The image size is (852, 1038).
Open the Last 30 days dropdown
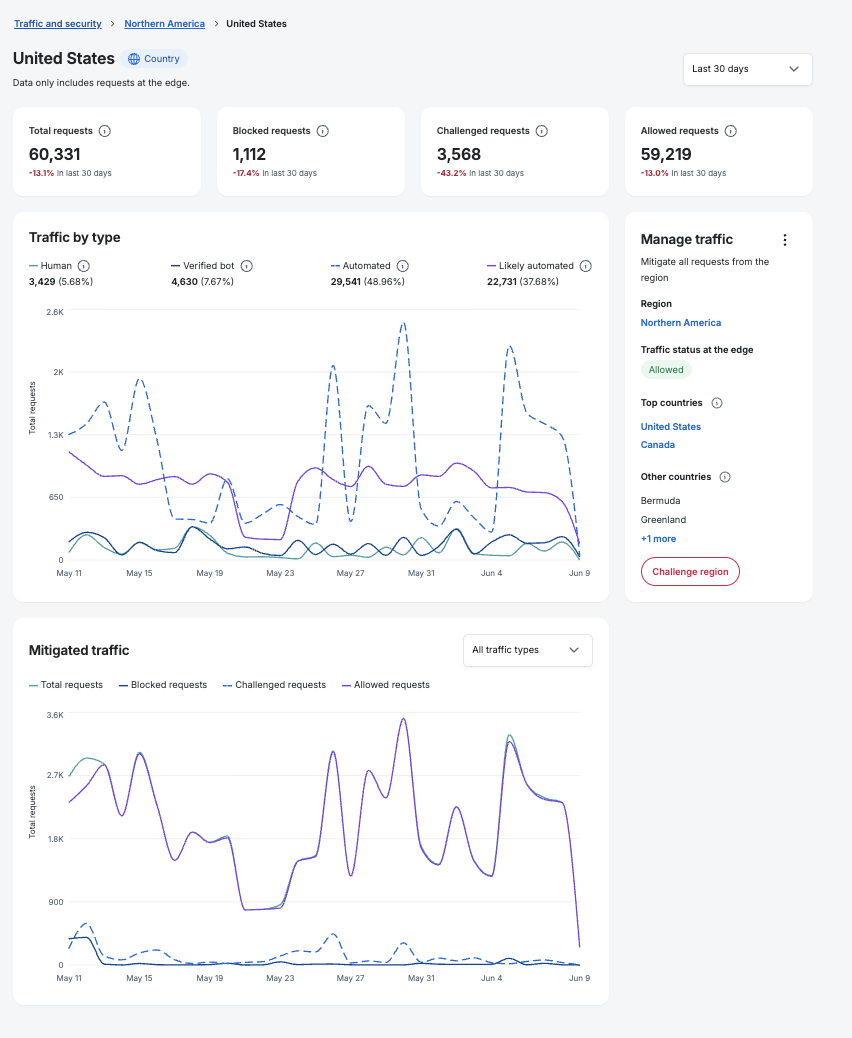[x=747, y=70]
